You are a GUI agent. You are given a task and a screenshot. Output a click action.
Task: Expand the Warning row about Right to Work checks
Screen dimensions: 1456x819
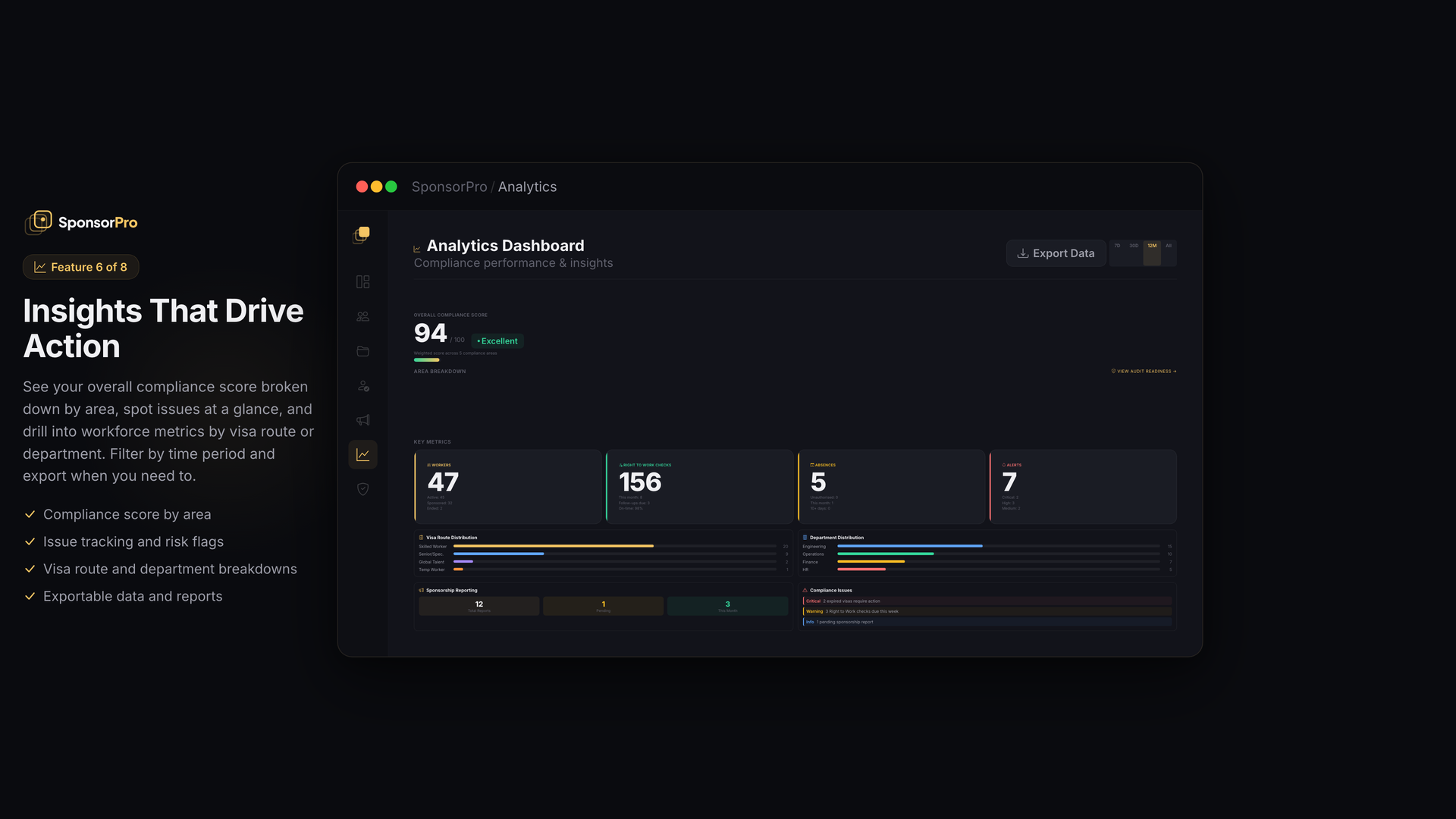[x=986, y=610]
